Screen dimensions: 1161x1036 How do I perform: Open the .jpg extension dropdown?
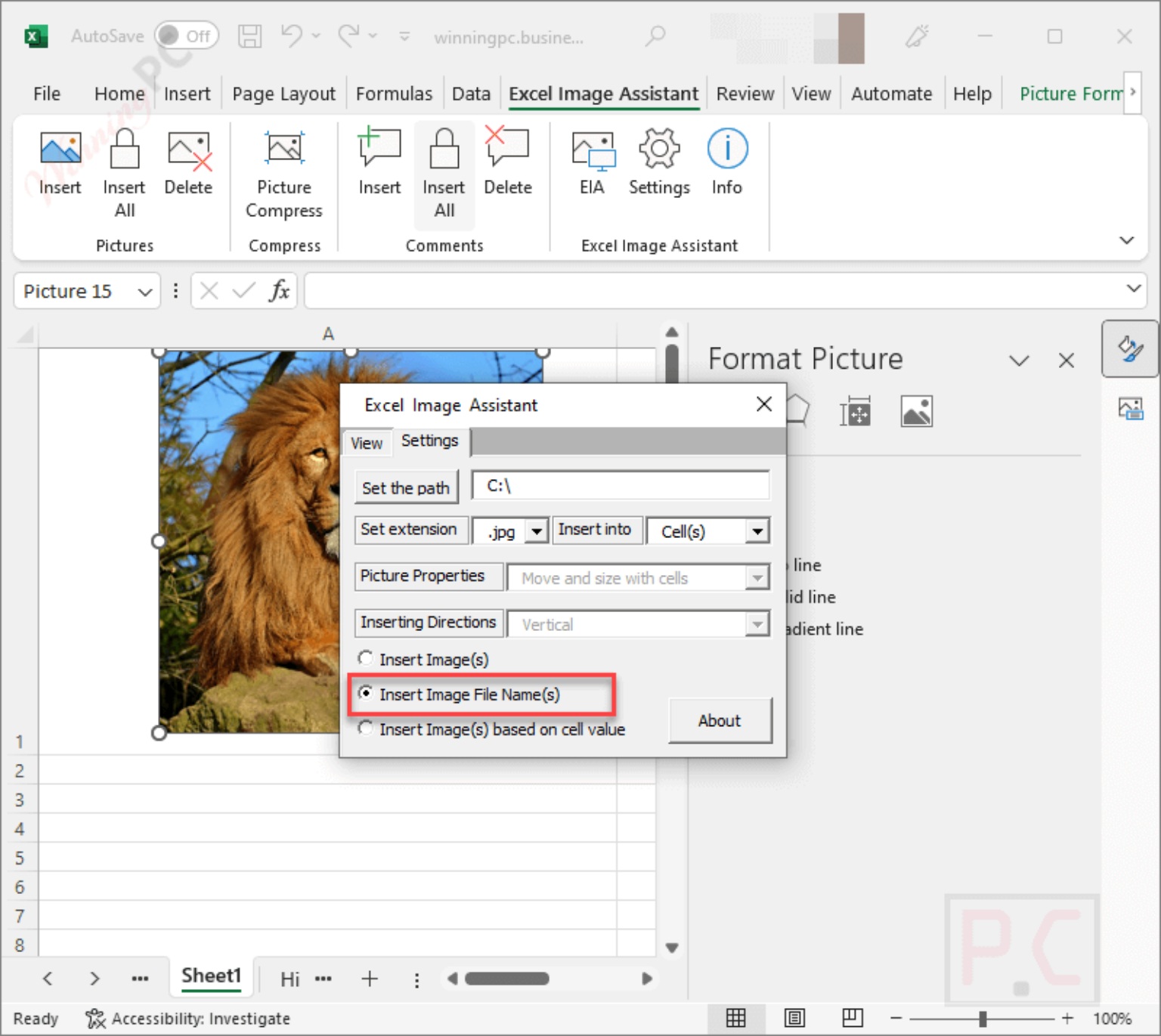(x=536, y=531)
